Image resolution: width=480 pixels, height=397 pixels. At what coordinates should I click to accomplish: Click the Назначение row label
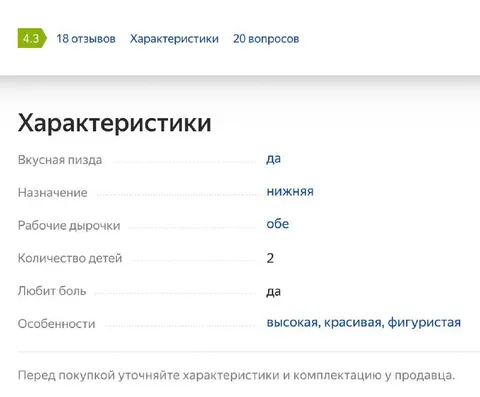(53, 193)
